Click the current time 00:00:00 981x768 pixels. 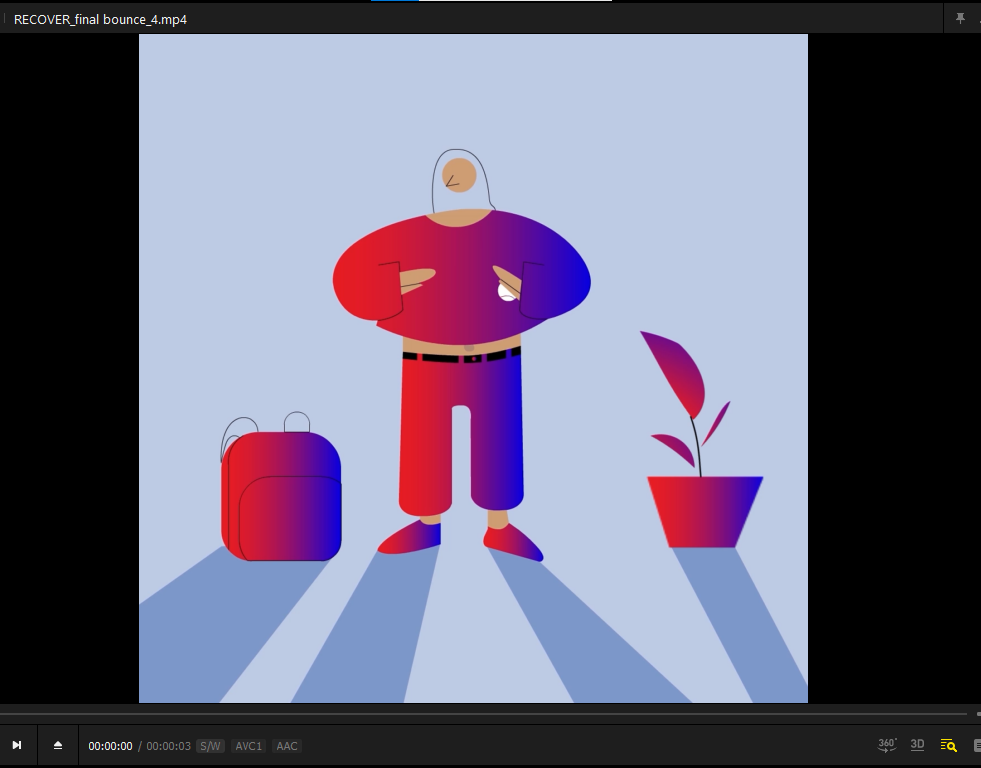(x=110, y=746)
